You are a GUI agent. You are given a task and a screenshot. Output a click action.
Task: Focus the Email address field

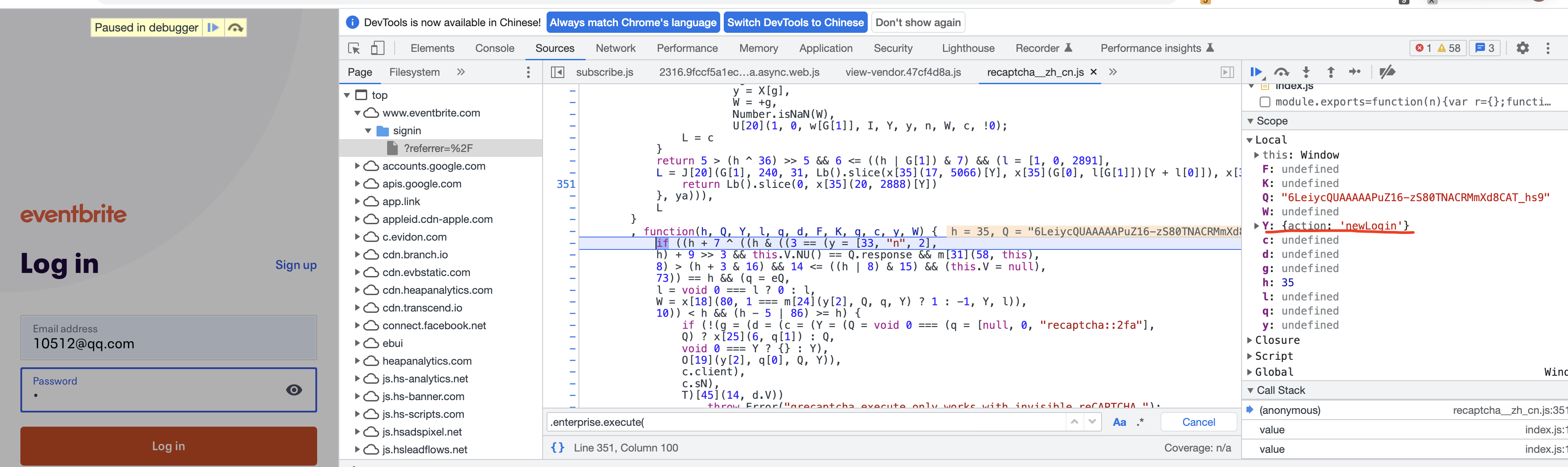(169, 337)
